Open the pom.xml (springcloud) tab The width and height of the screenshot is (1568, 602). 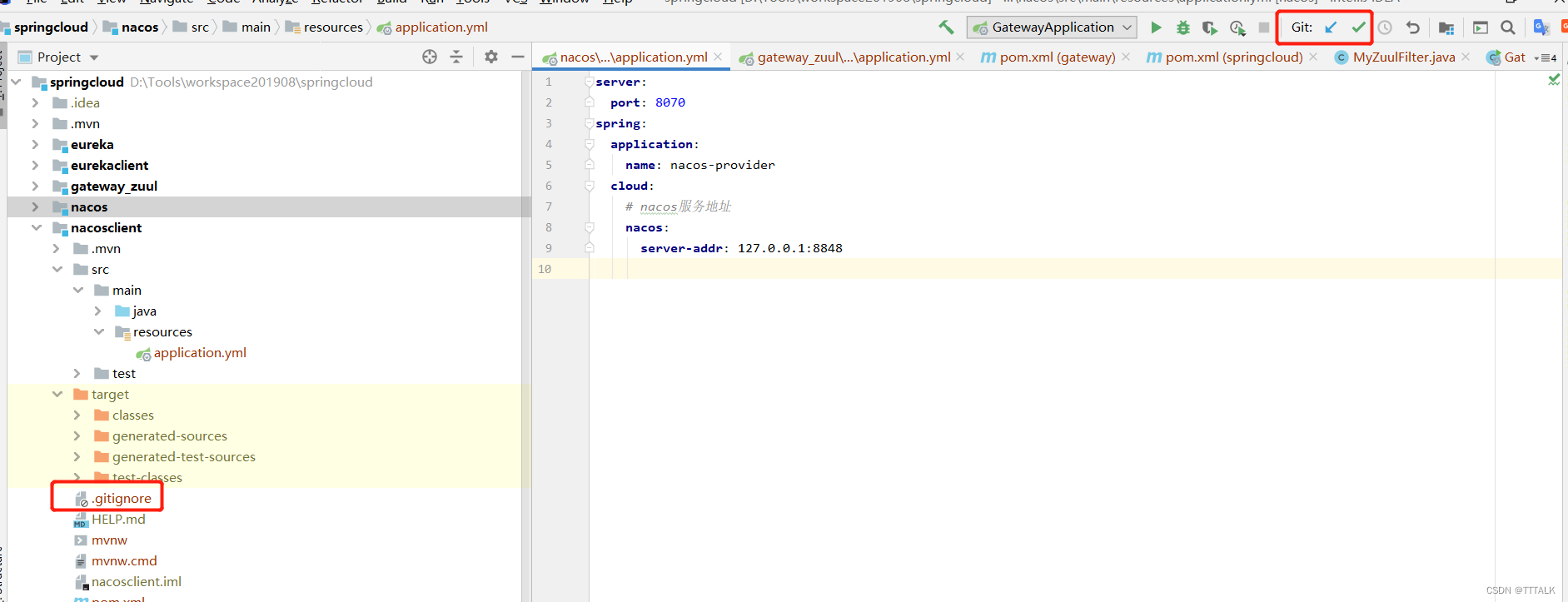1233,57
